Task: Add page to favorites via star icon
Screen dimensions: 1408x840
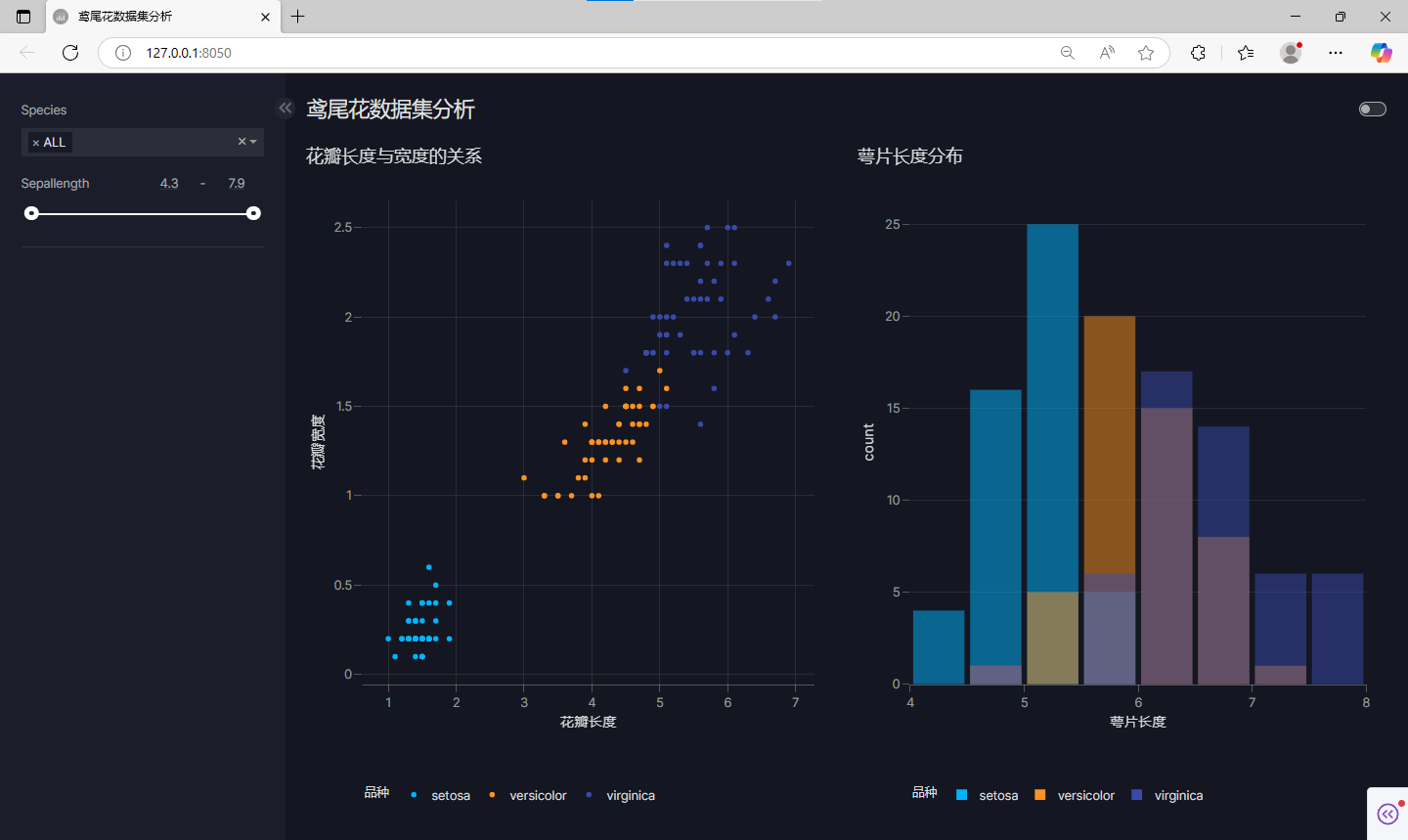Action: (x=1145, y=52)
